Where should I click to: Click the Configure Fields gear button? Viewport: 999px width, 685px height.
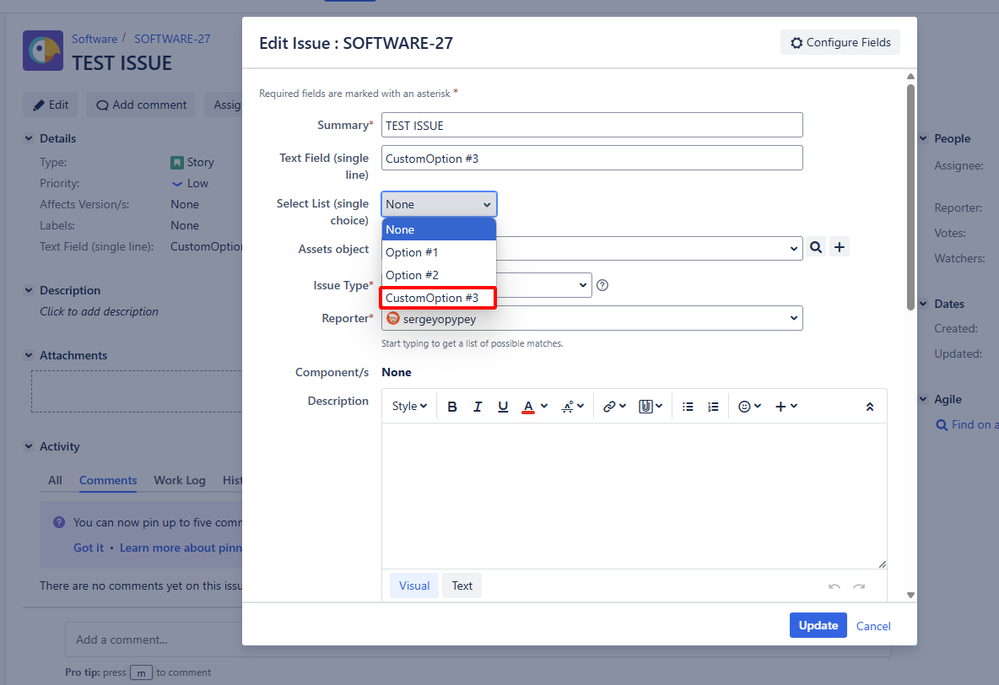[x=840, y=43]
